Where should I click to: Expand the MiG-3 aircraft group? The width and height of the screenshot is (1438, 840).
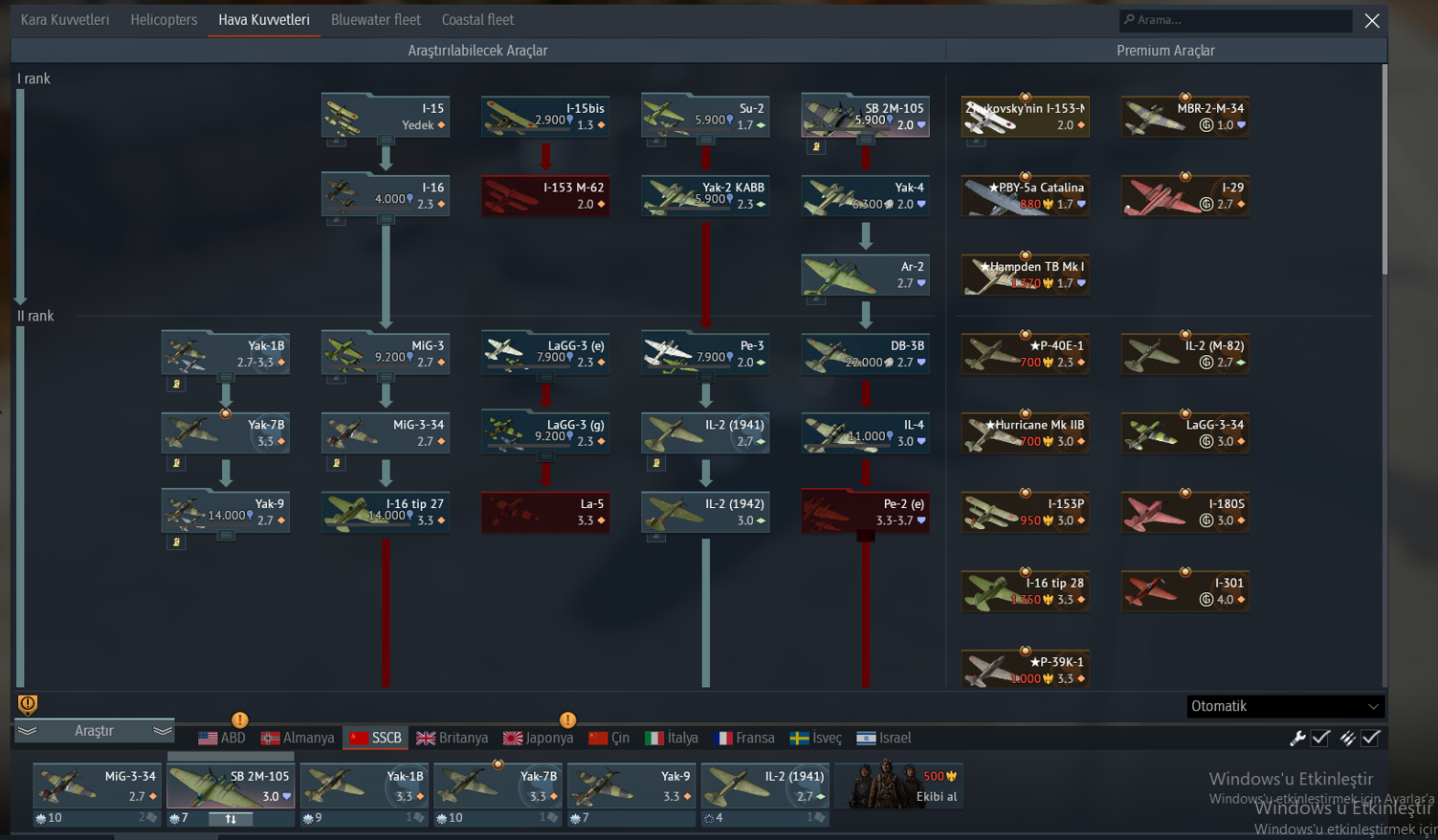point(386,377)
